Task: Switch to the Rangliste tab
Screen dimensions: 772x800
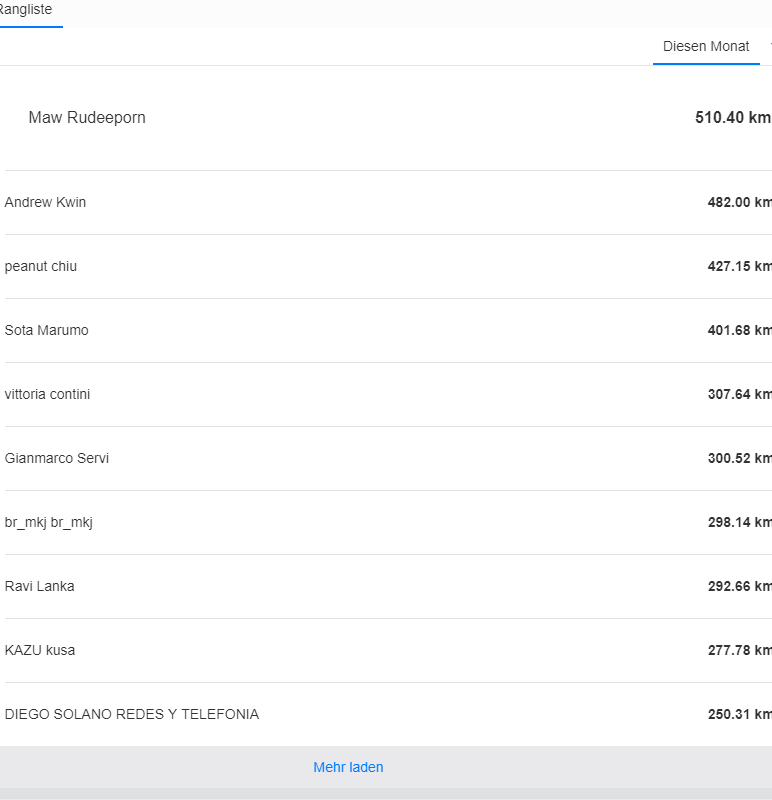Action: 27,10
